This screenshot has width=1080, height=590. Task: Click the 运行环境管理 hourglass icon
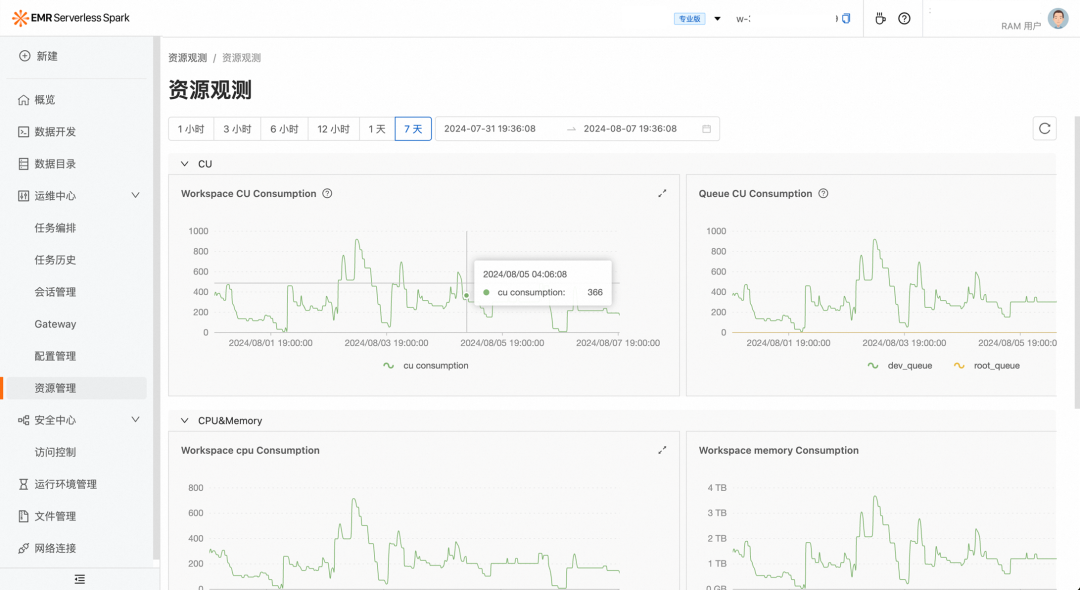(23, 484)
